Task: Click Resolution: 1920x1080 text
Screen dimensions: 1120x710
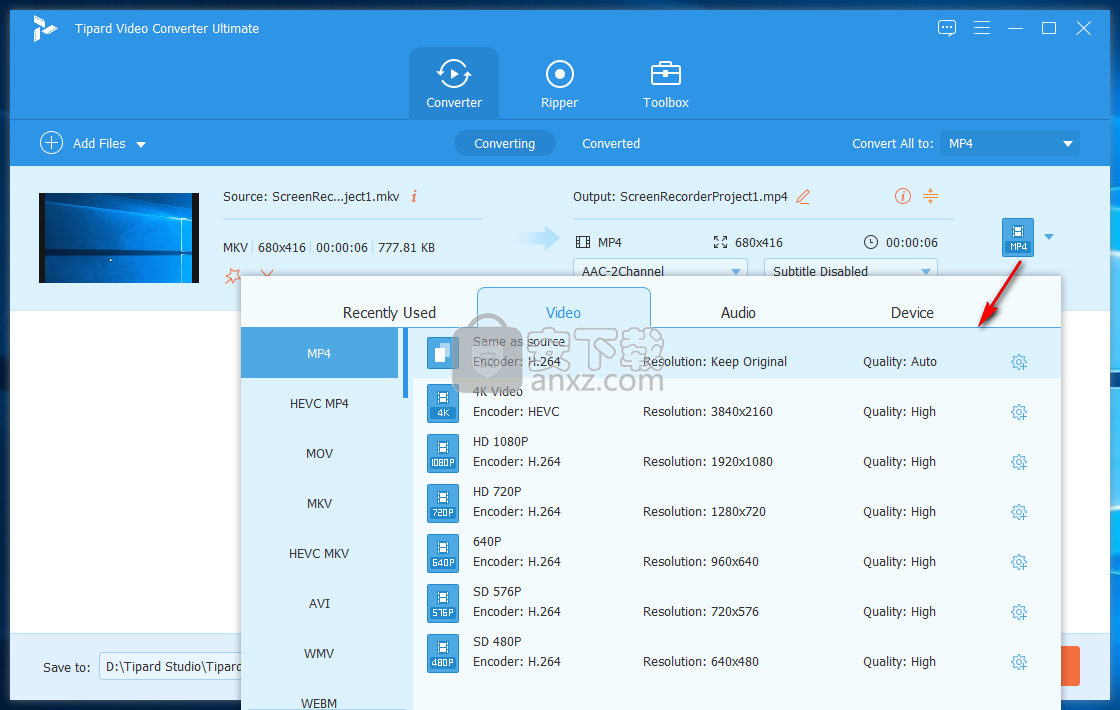Action: click(707, 461)
